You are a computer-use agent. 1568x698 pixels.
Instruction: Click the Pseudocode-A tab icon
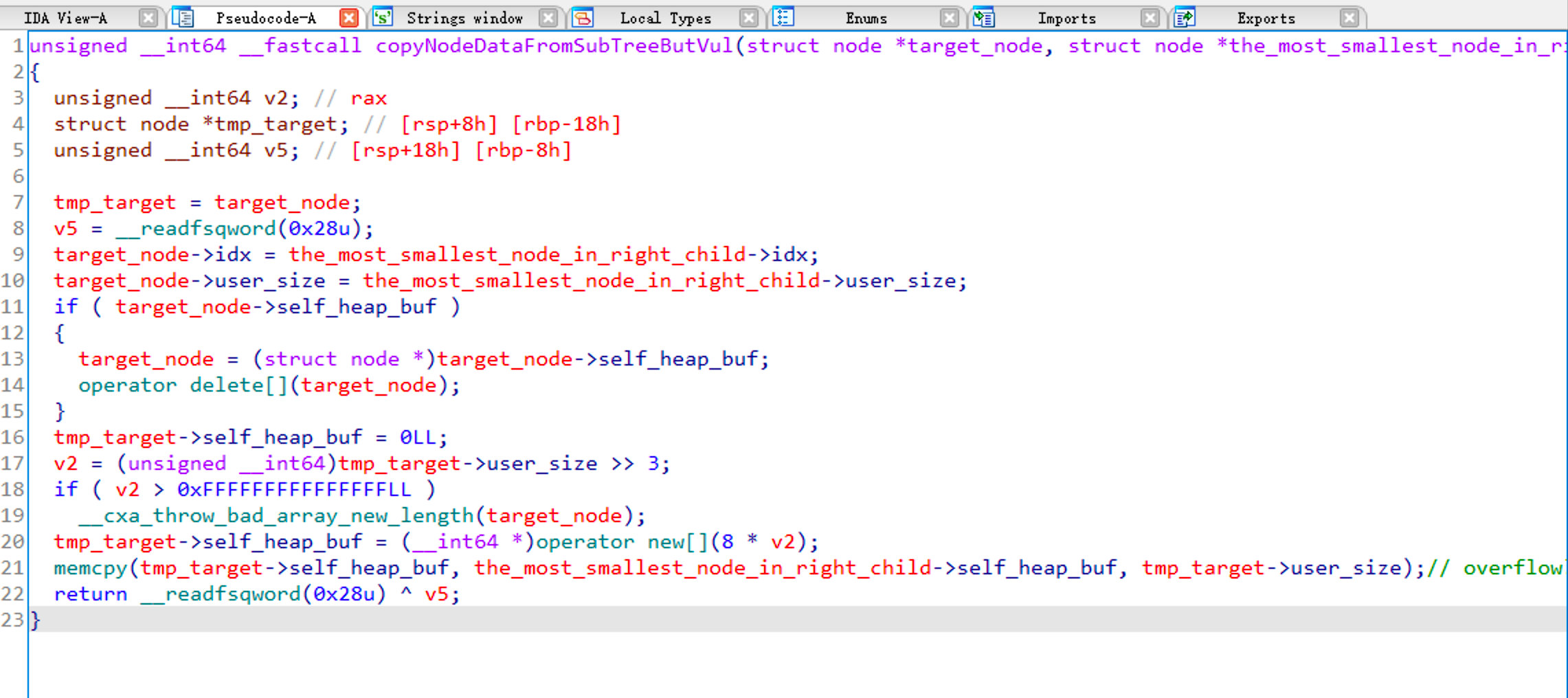[183, 17]
